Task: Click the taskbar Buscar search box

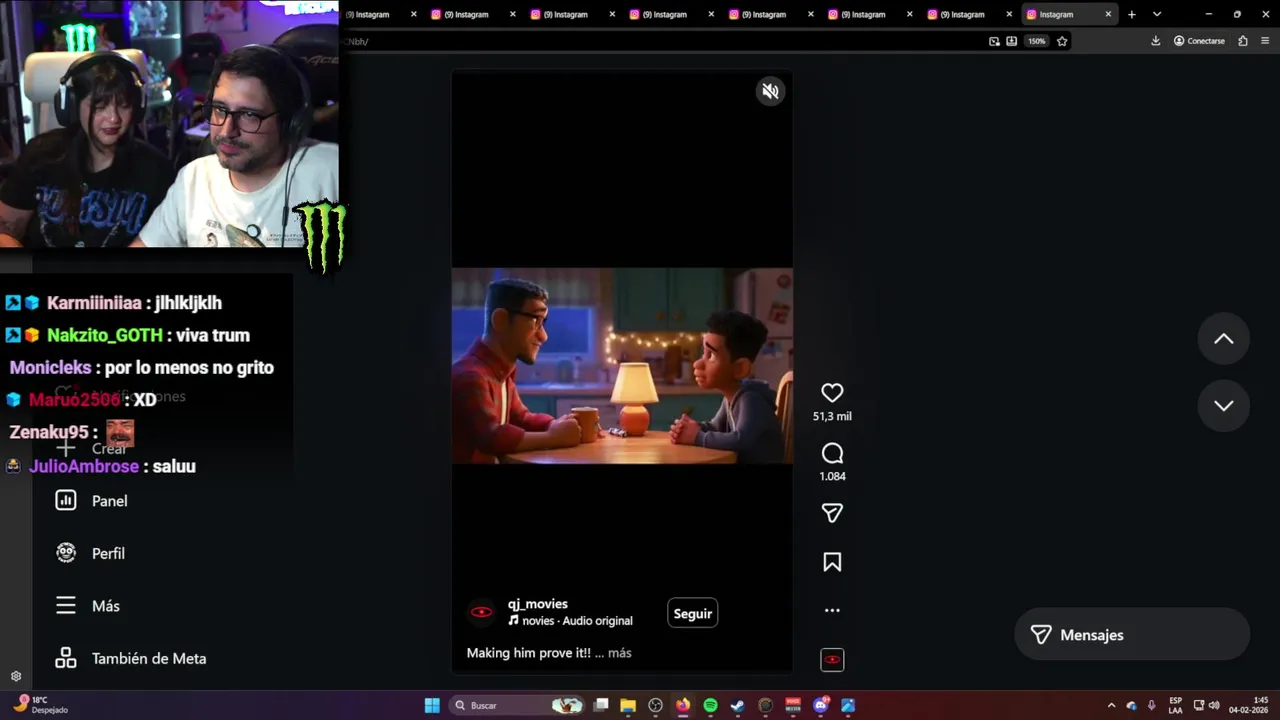Action: 516,705
